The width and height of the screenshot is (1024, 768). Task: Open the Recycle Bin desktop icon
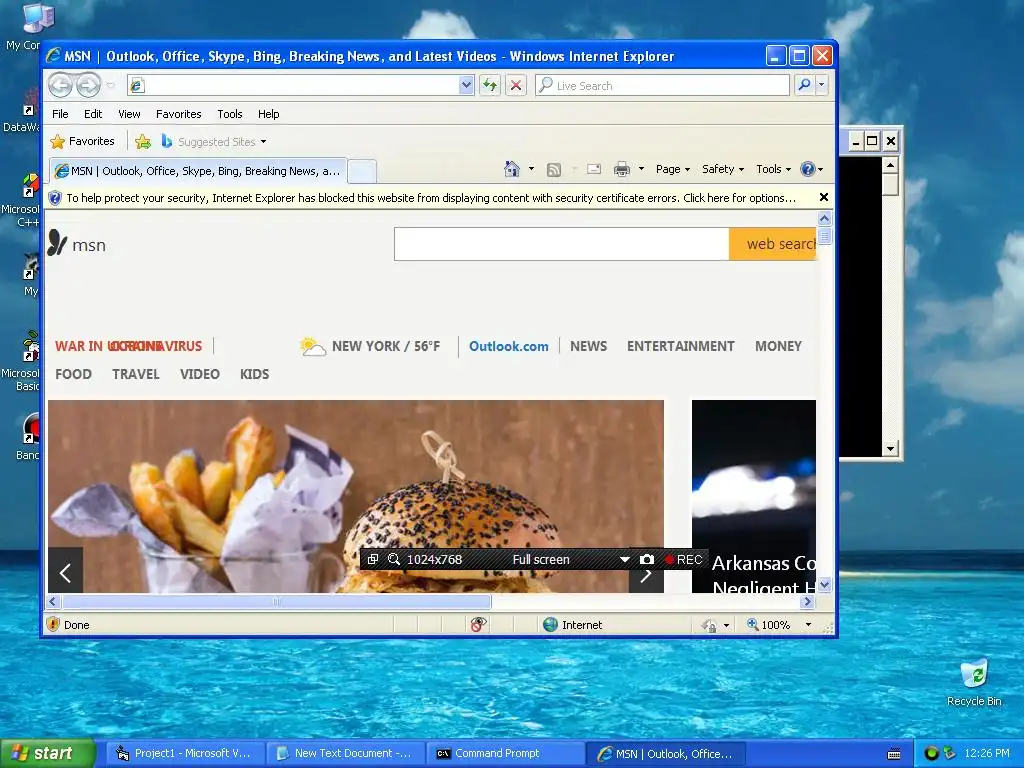tap(974, 682)
